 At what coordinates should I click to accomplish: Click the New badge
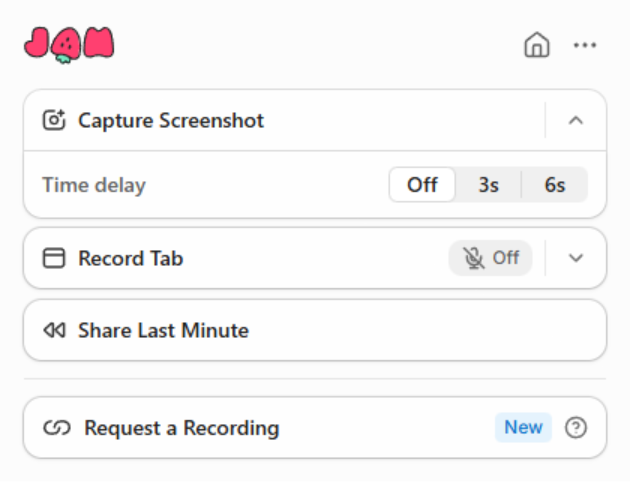point(523,428)
